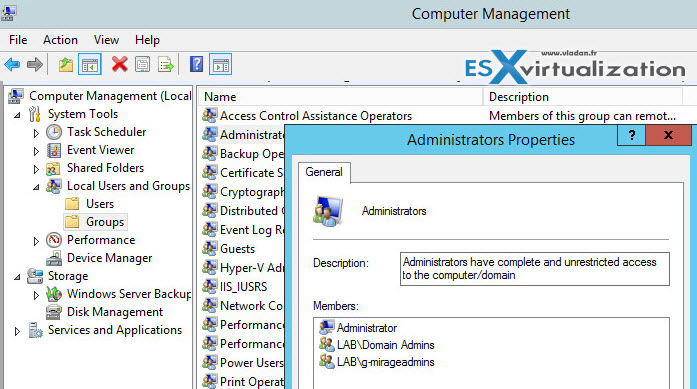697x389 pixels.
Task: Select LAB\Domain Admins in the Members list
Action: (385, 345)
